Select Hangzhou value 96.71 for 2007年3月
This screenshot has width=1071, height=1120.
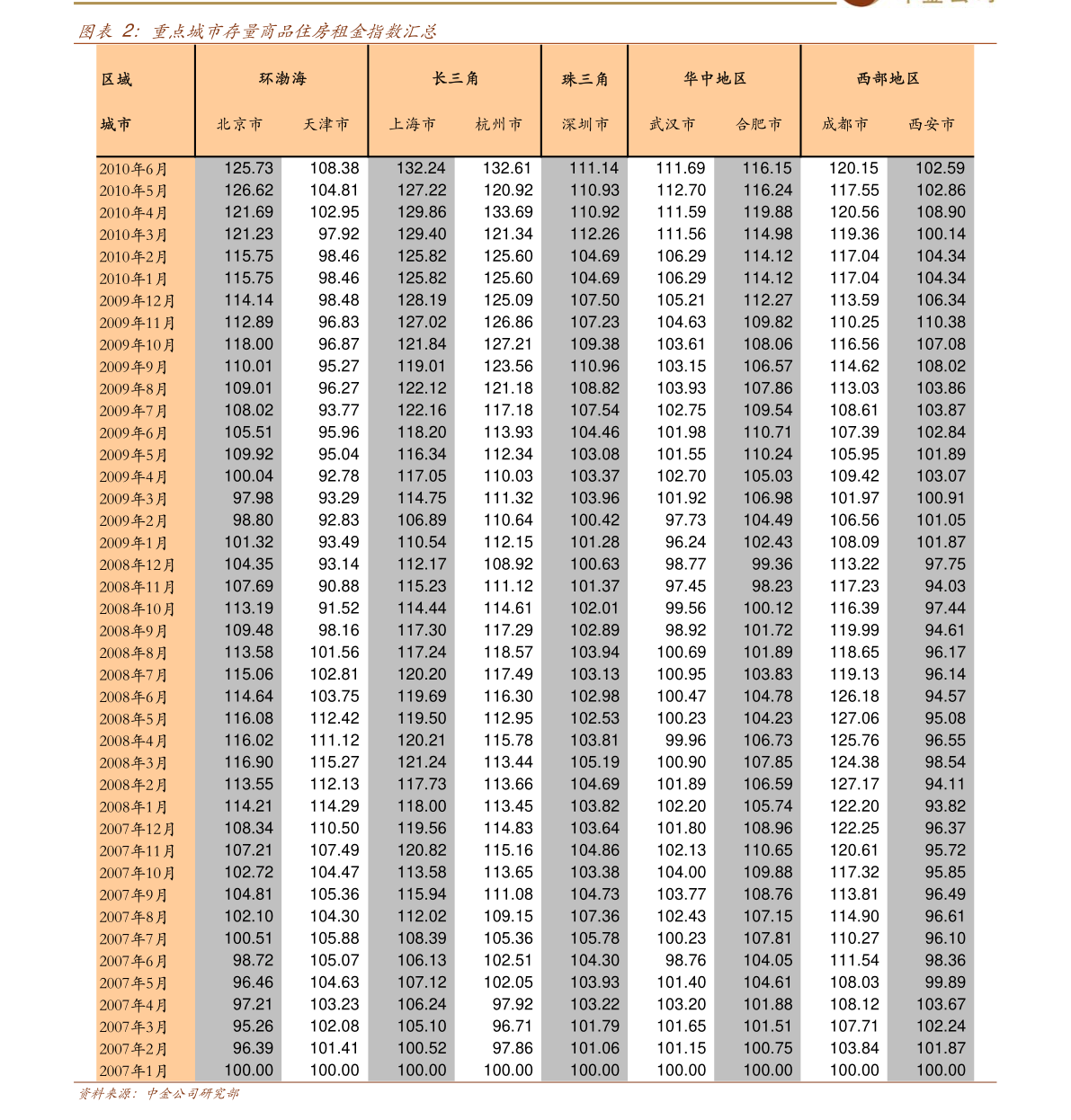pyautogui.click(x=513, y=1027)
